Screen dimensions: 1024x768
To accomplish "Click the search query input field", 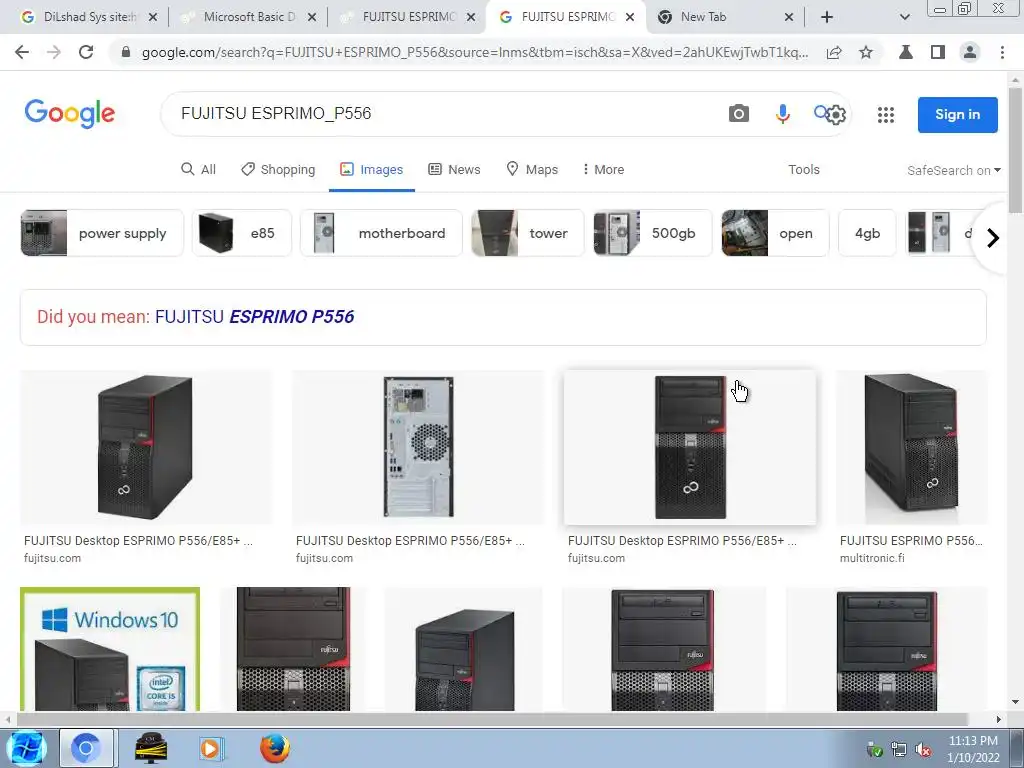I will [444, 114].
